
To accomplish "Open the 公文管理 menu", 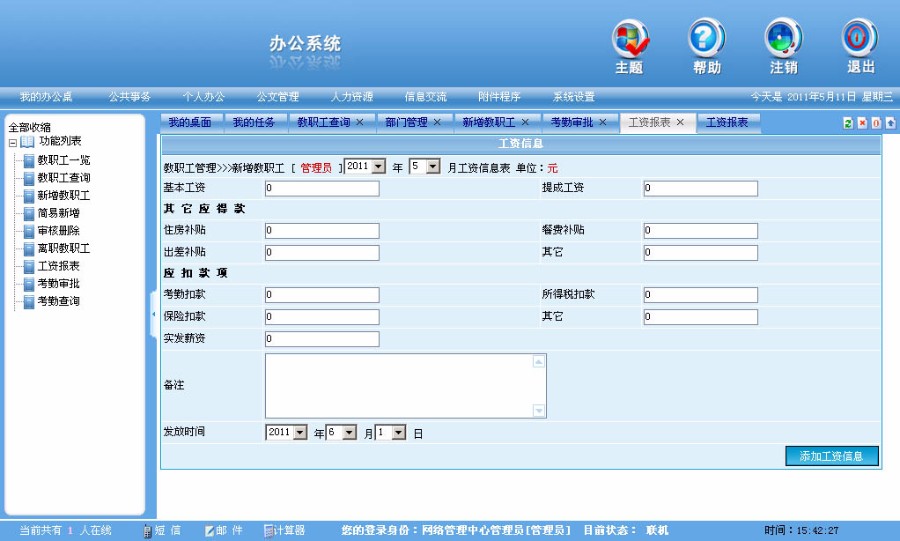I will tap(277, 96).
